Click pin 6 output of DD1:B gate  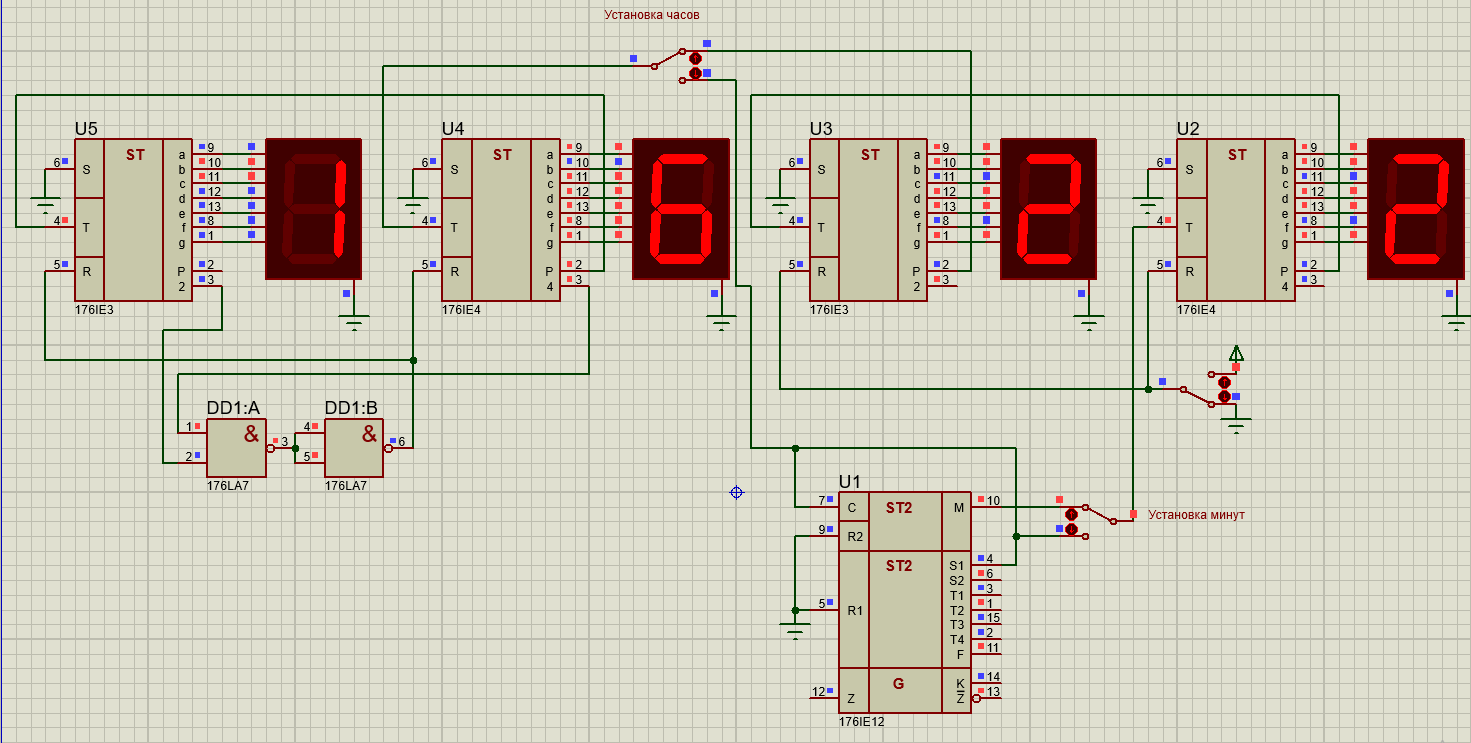(x=399, y=448)
